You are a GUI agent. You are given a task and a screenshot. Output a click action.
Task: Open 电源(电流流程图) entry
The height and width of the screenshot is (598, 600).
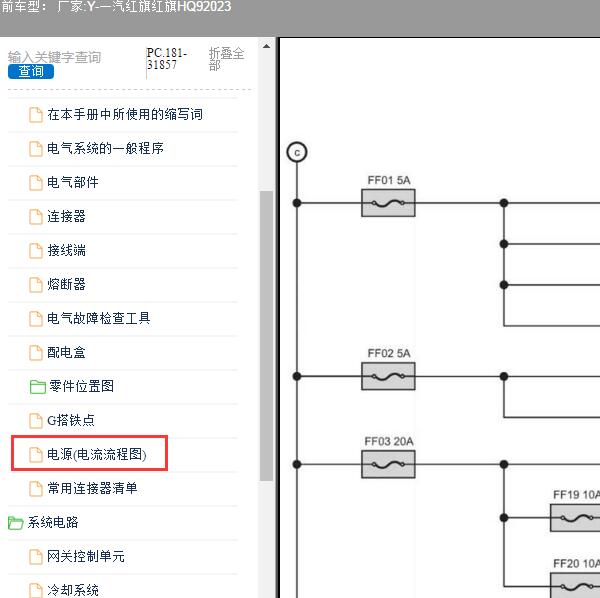(x=96, y=454)
